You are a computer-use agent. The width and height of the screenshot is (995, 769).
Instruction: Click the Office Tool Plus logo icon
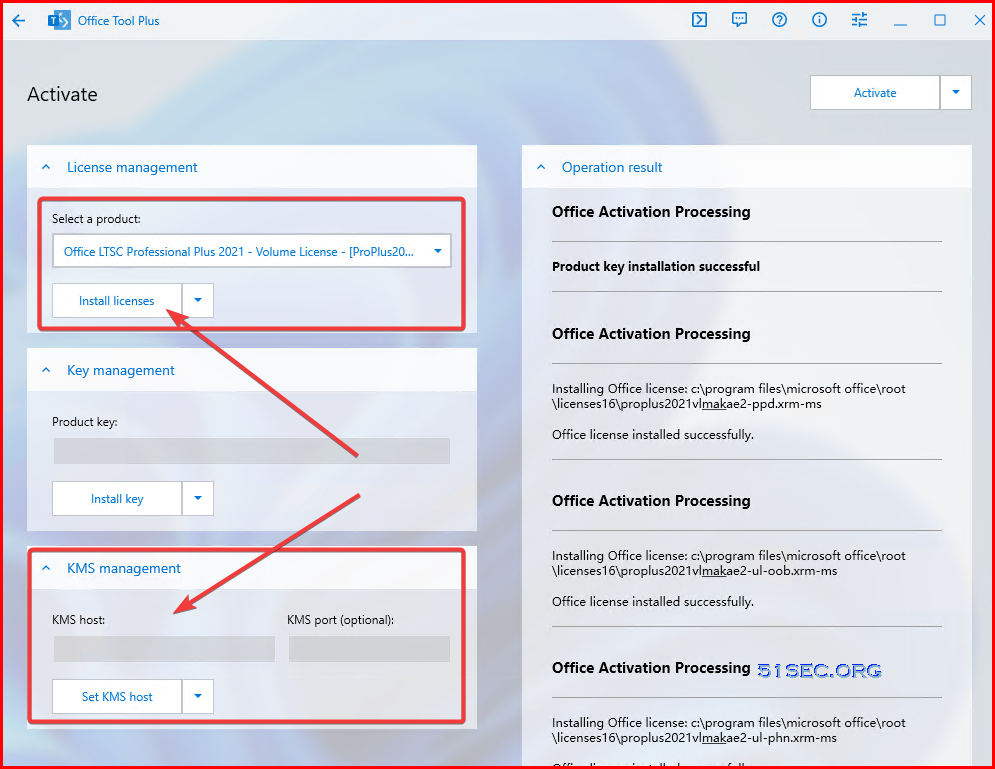[x=59, y=20]
